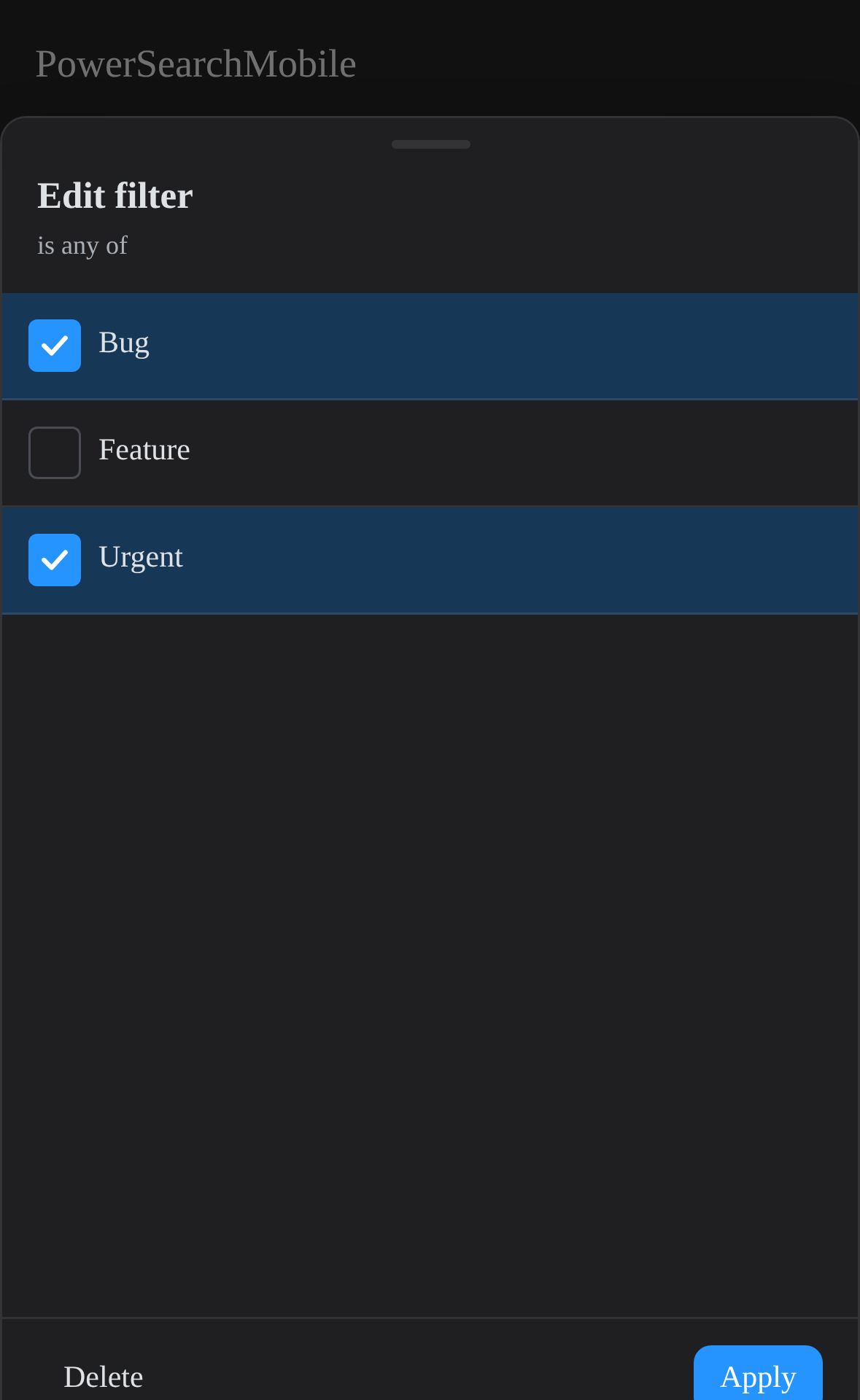Image resolution: width=860 pixels, height=1400 pixels.
Task: Delete this filter
Action: (104, 1377)
